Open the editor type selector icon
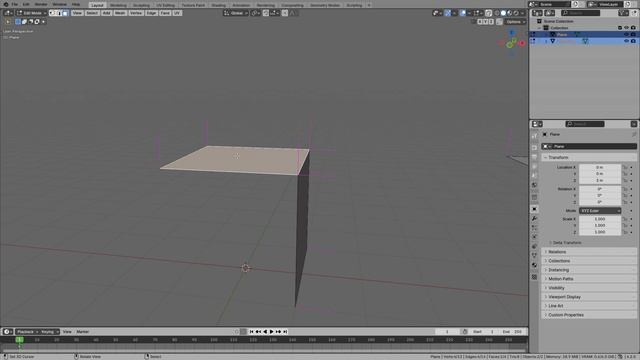640x360 pixels. click(x=8, y=13)
